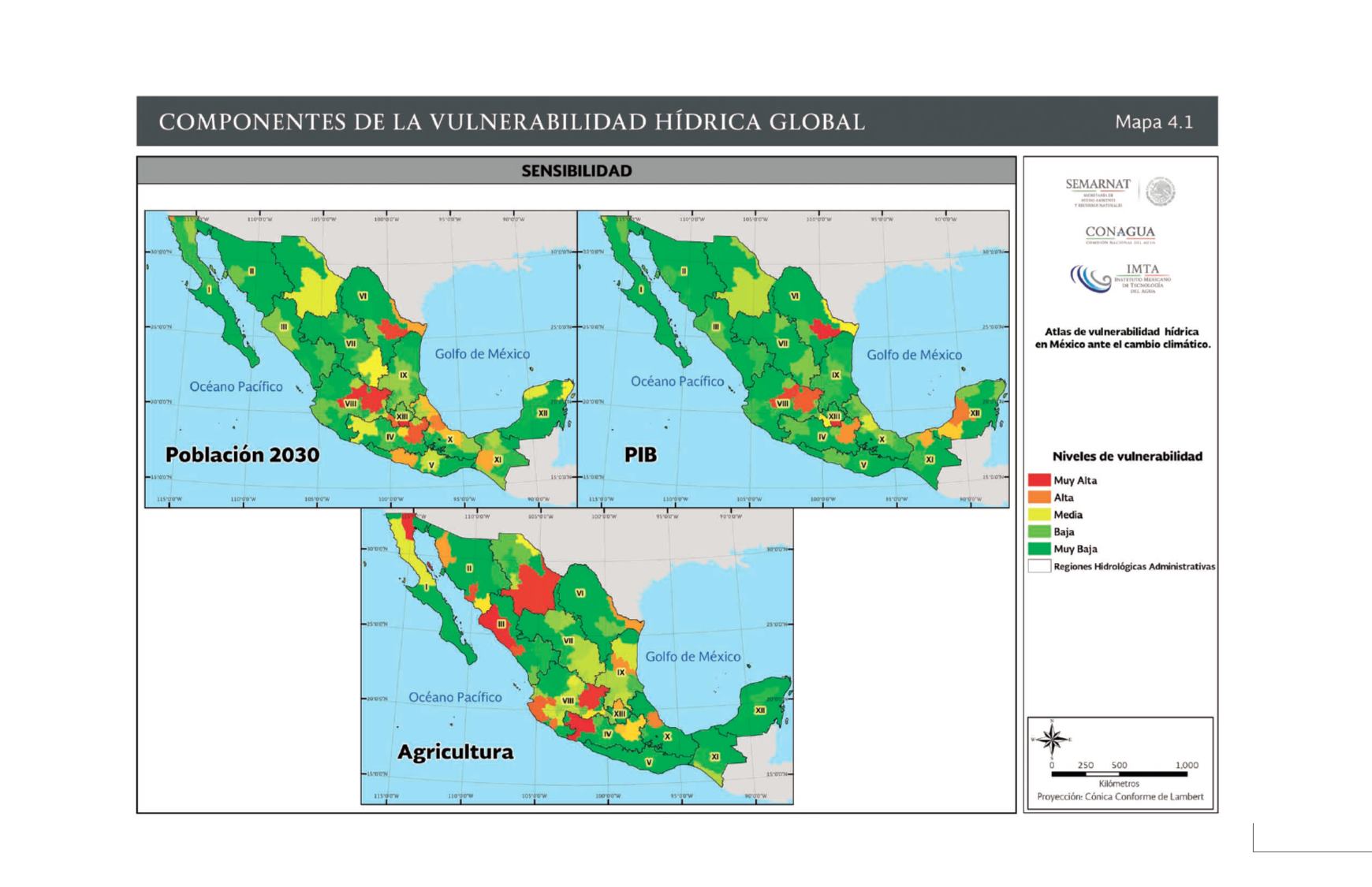Click the 'Baja' legend label
The height and width of the screenshot is (887, 1372).
tap(1064, 532)
